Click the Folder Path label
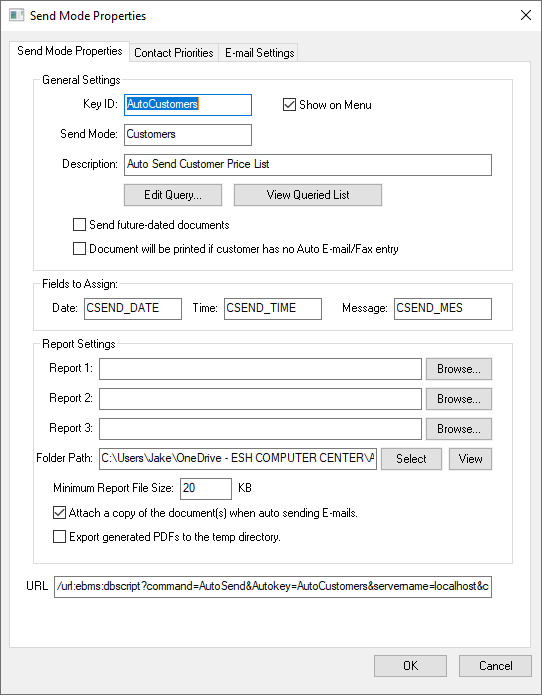This screenshot has width=542, height=695. pos(64,458)
